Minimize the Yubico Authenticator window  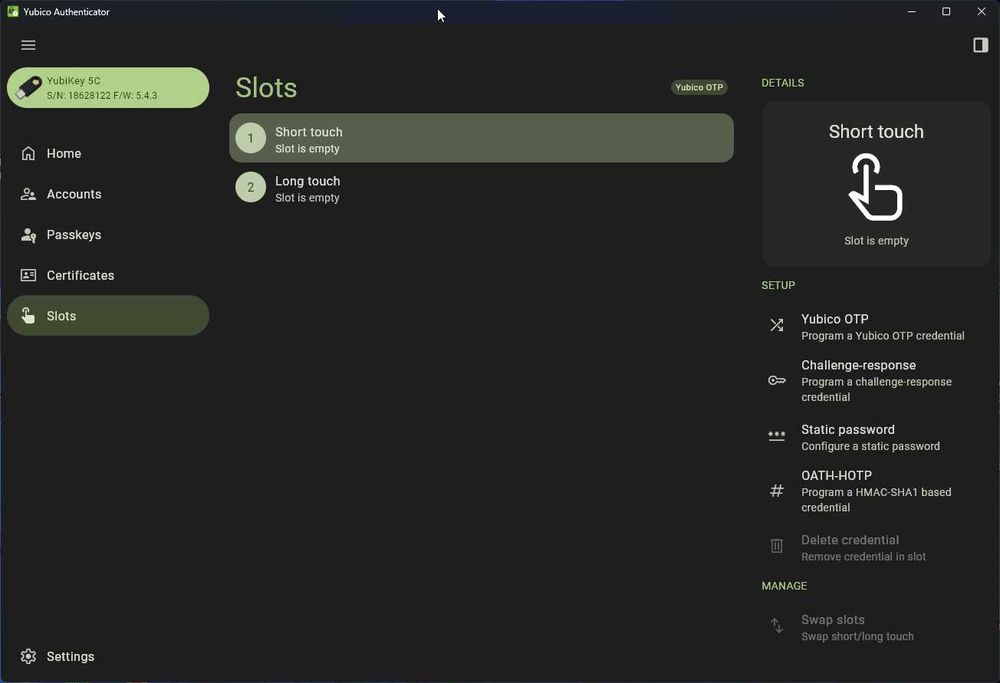tap(911, 11)
